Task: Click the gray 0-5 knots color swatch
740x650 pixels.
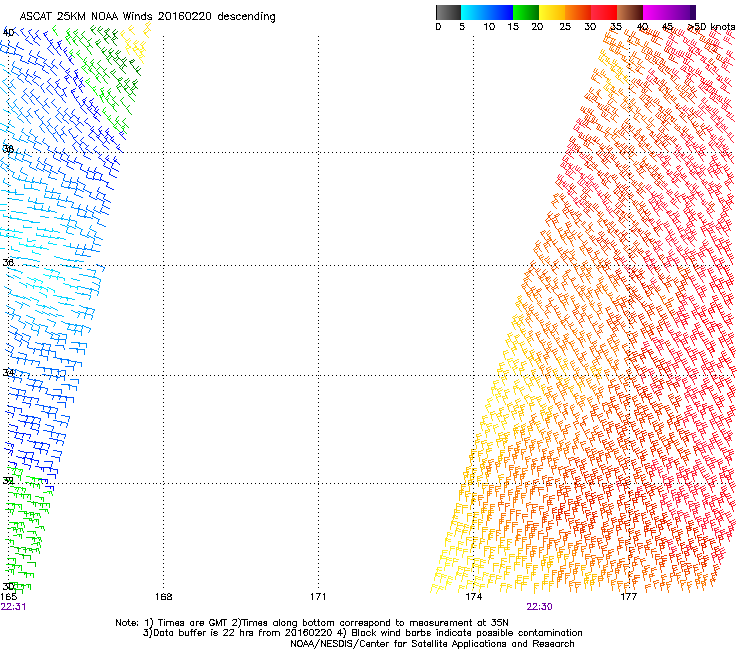Action: [448, 12]
